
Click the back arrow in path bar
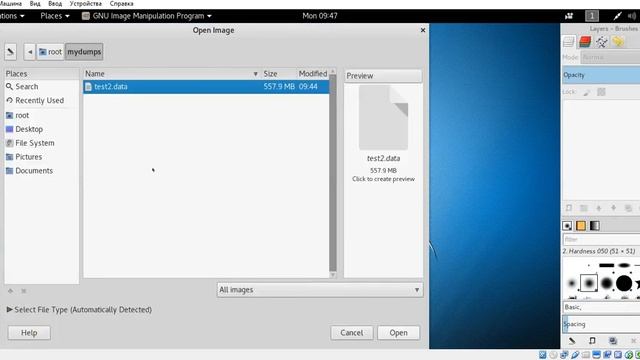click(29, 52)
